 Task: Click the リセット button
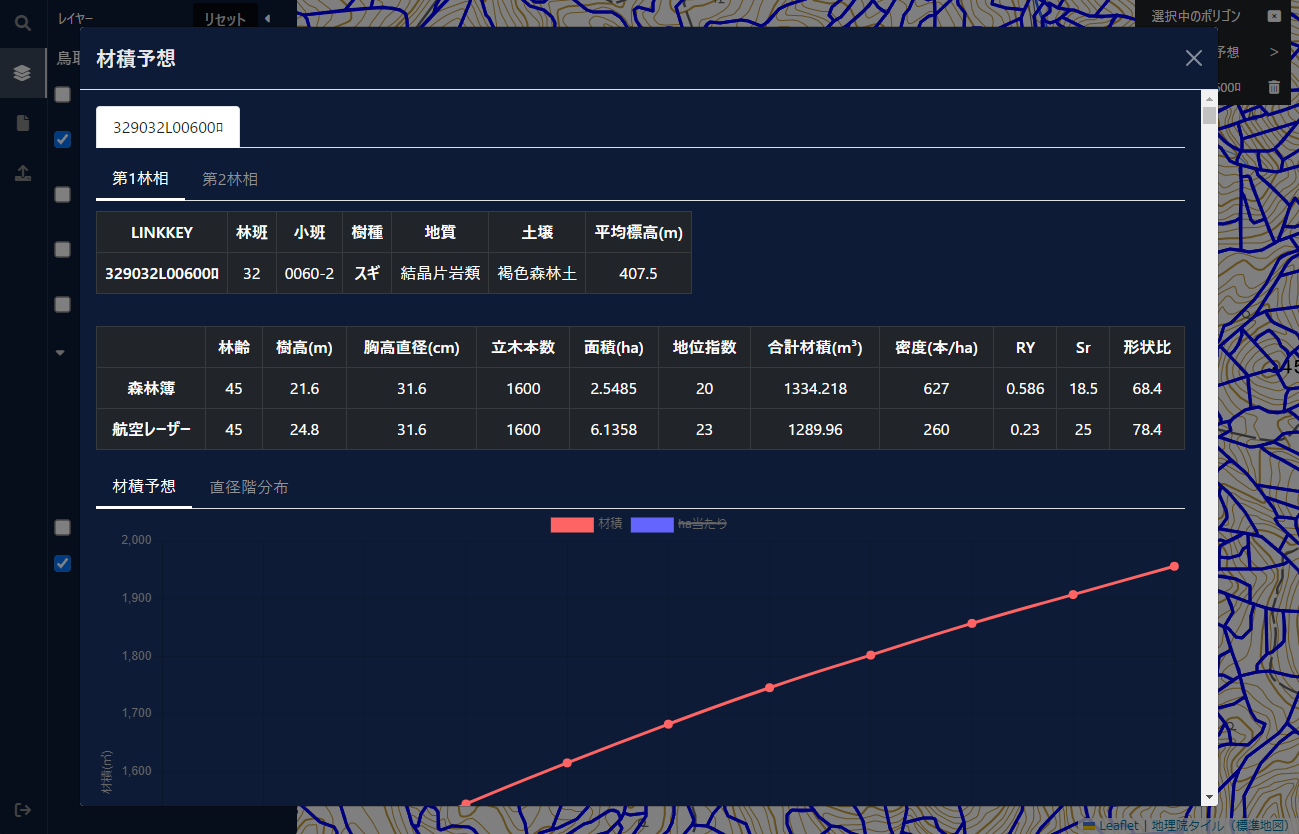click(224, 19)
